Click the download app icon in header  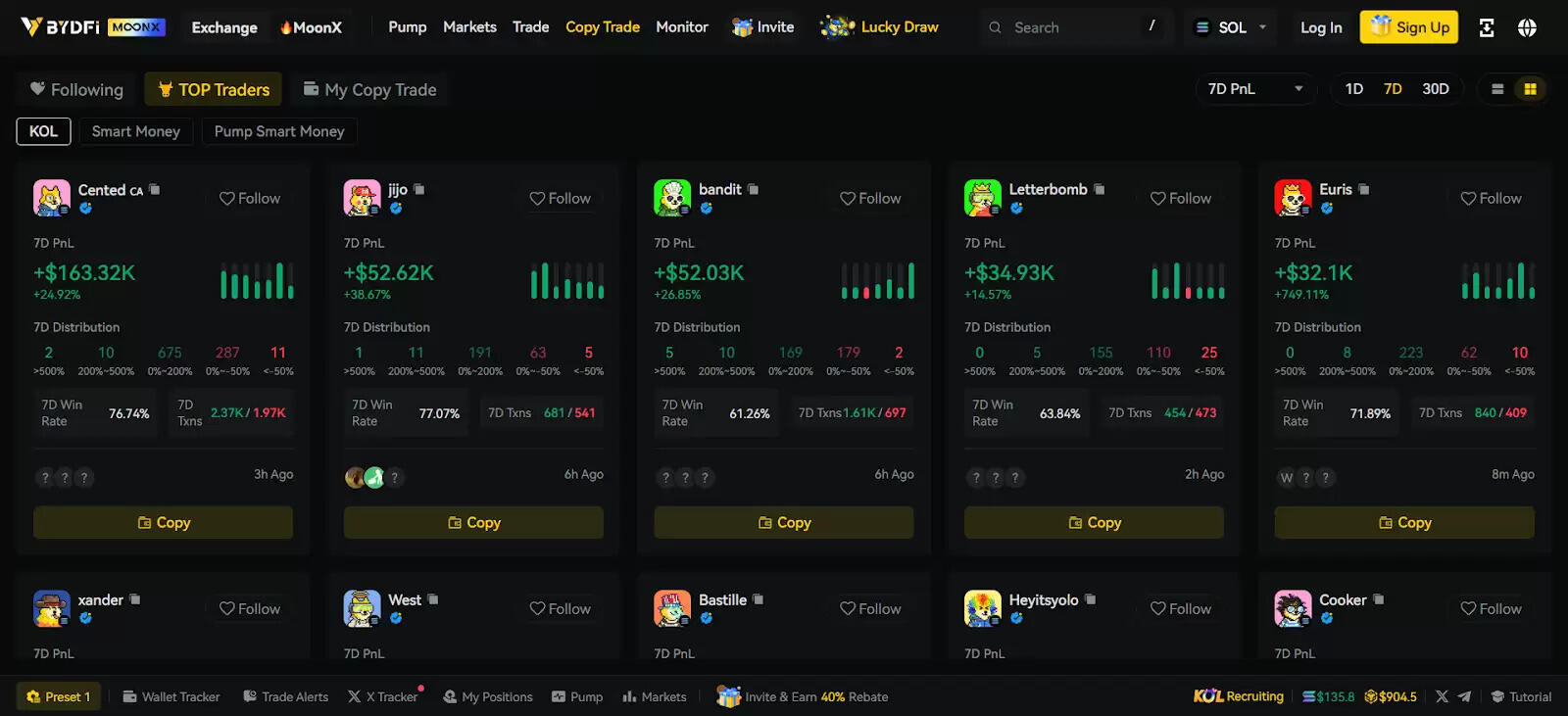(1487, 27)
